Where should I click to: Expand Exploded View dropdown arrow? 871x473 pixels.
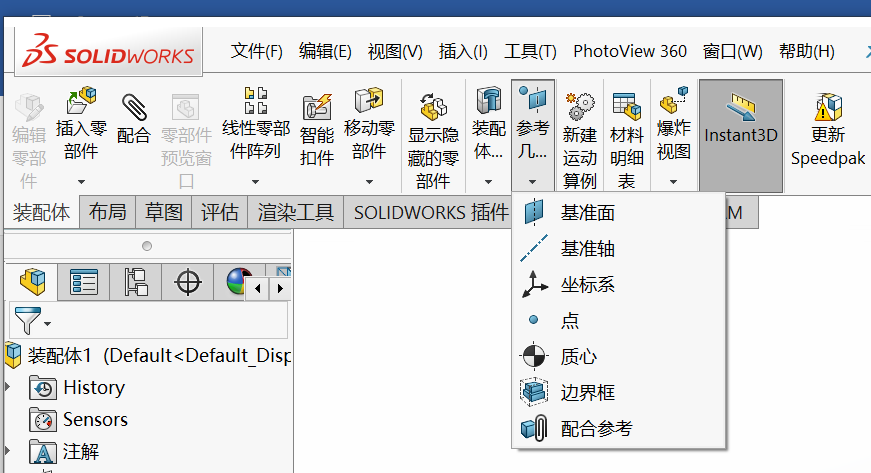pos(673,182)
